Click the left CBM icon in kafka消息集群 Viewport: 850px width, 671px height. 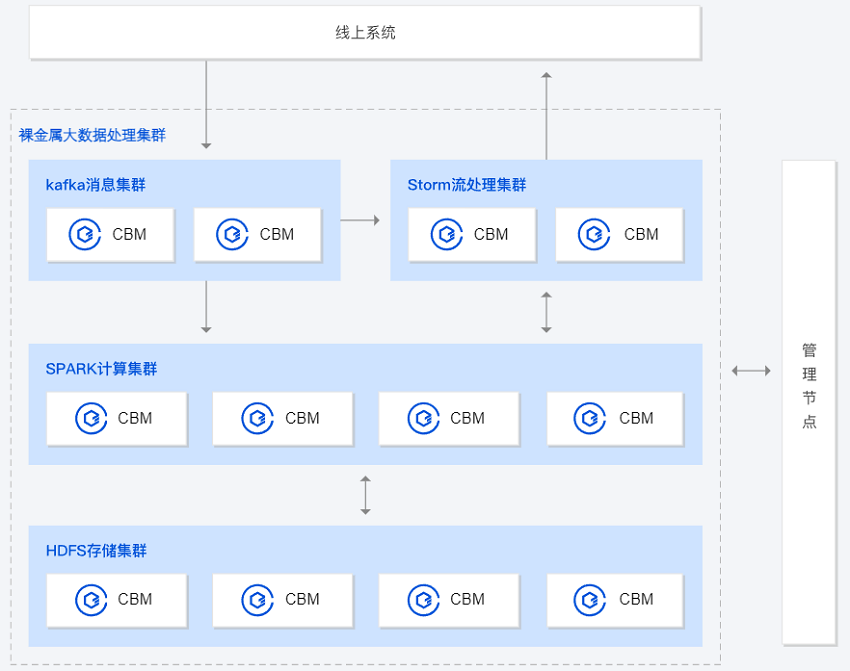[85, 234]
